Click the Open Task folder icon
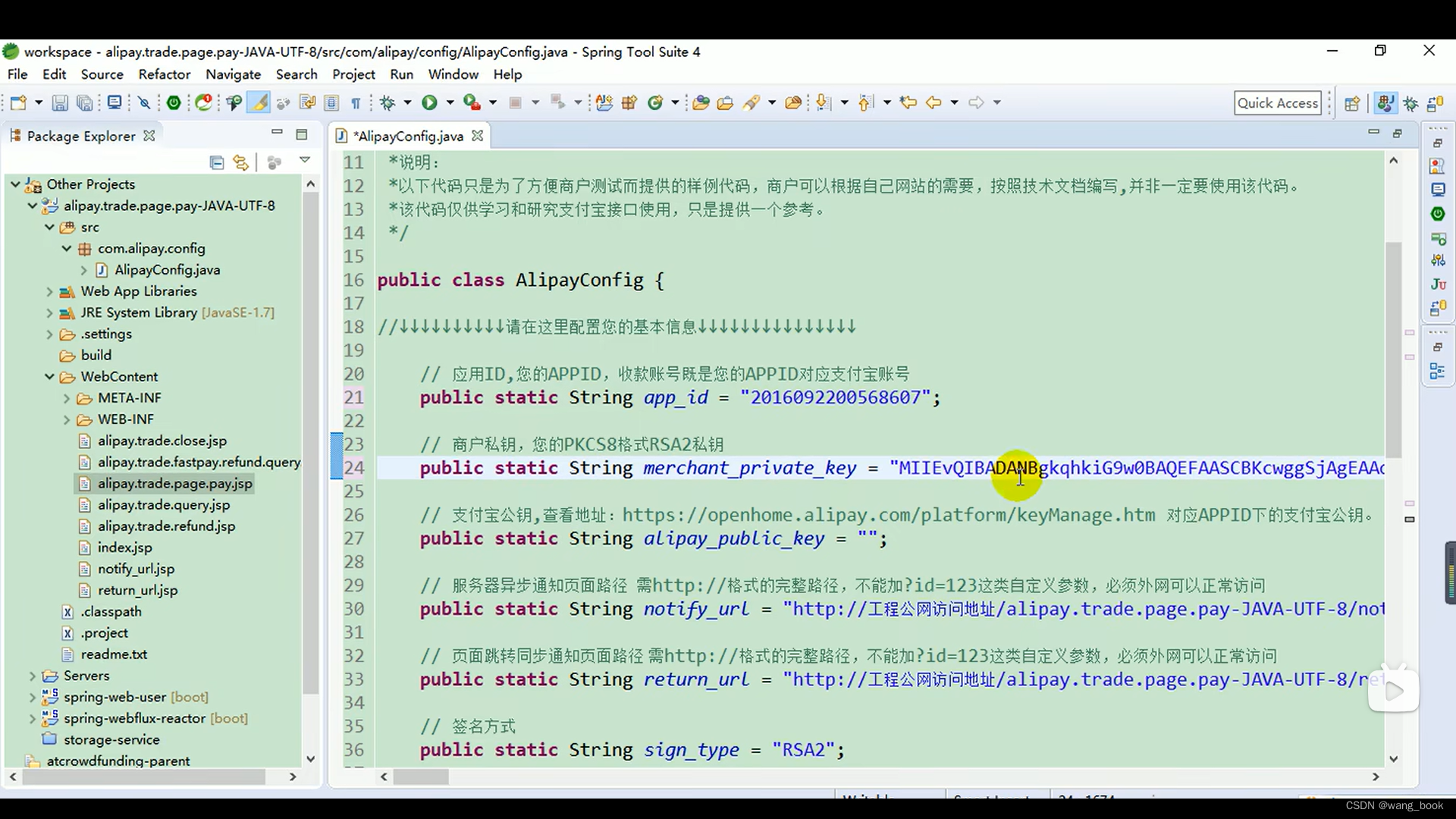 pyautogui.click(x=725, y=102)
